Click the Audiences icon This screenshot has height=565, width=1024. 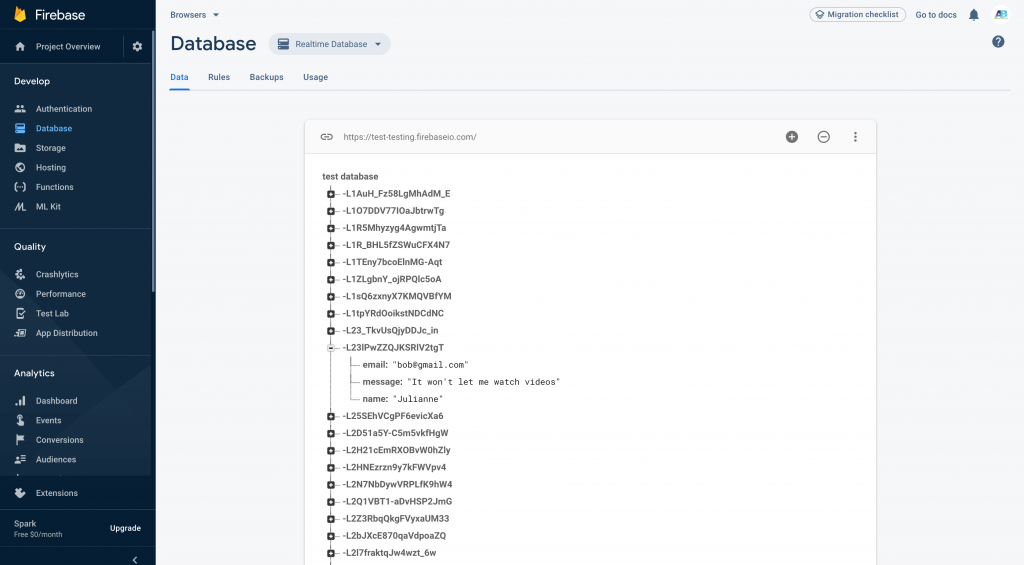coord(20,459)
